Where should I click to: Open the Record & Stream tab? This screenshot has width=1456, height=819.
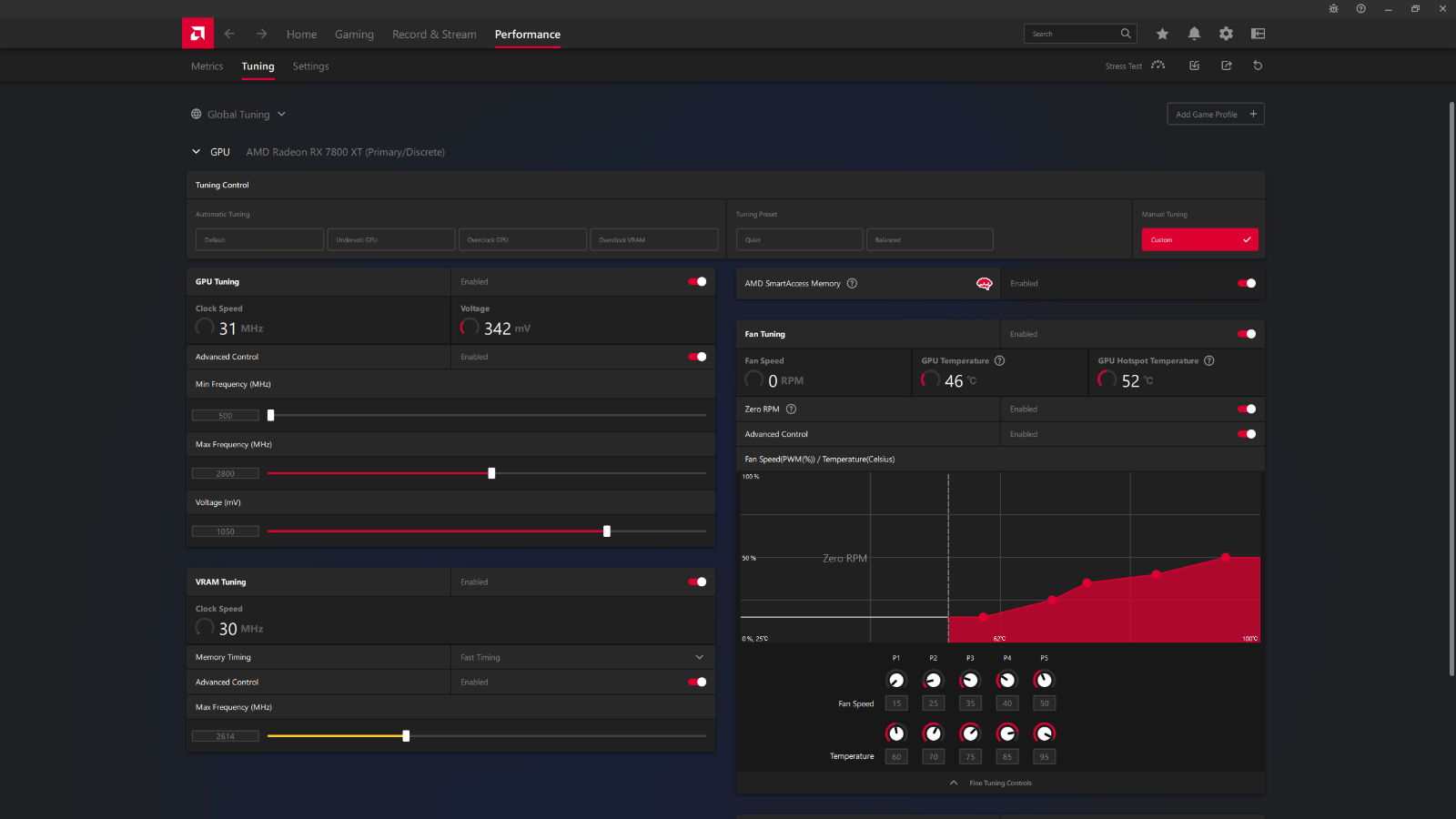pos(434,34)
